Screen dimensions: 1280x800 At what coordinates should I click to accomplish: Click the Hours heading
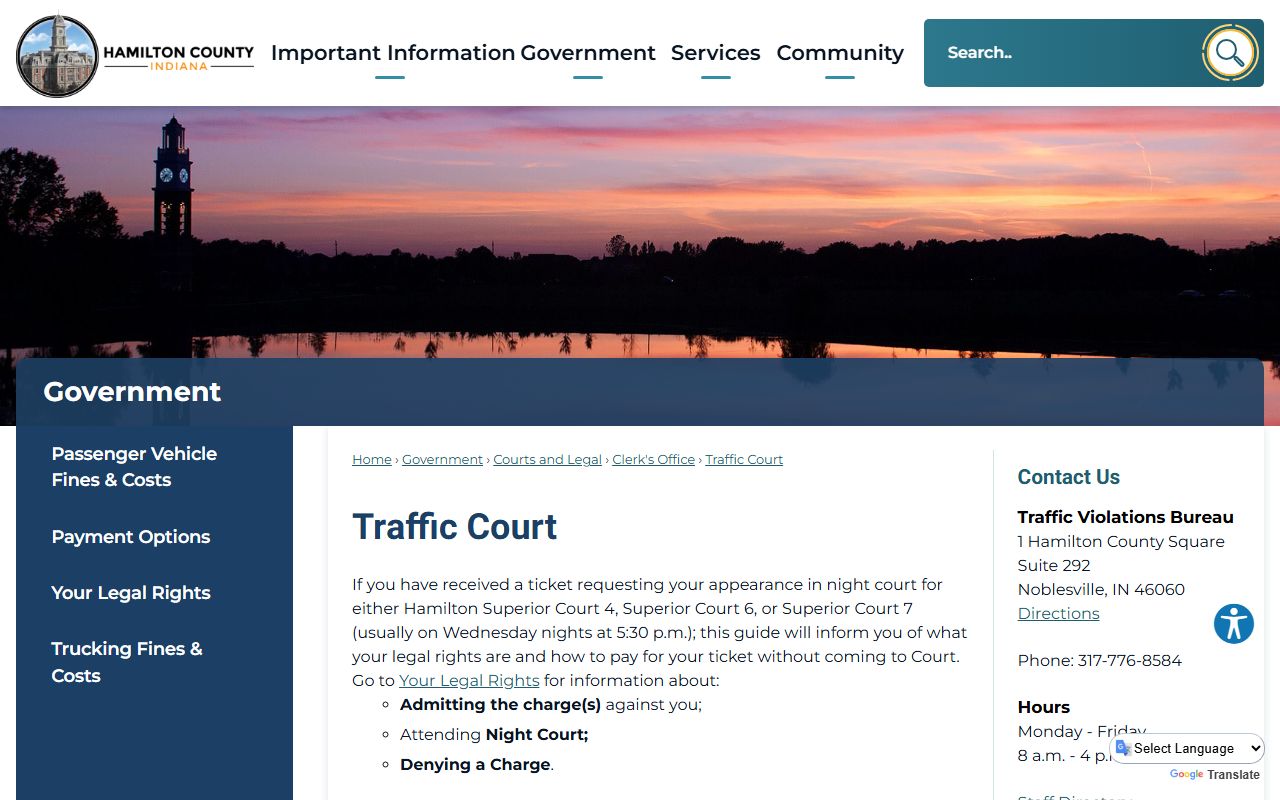pos(1043,707)
